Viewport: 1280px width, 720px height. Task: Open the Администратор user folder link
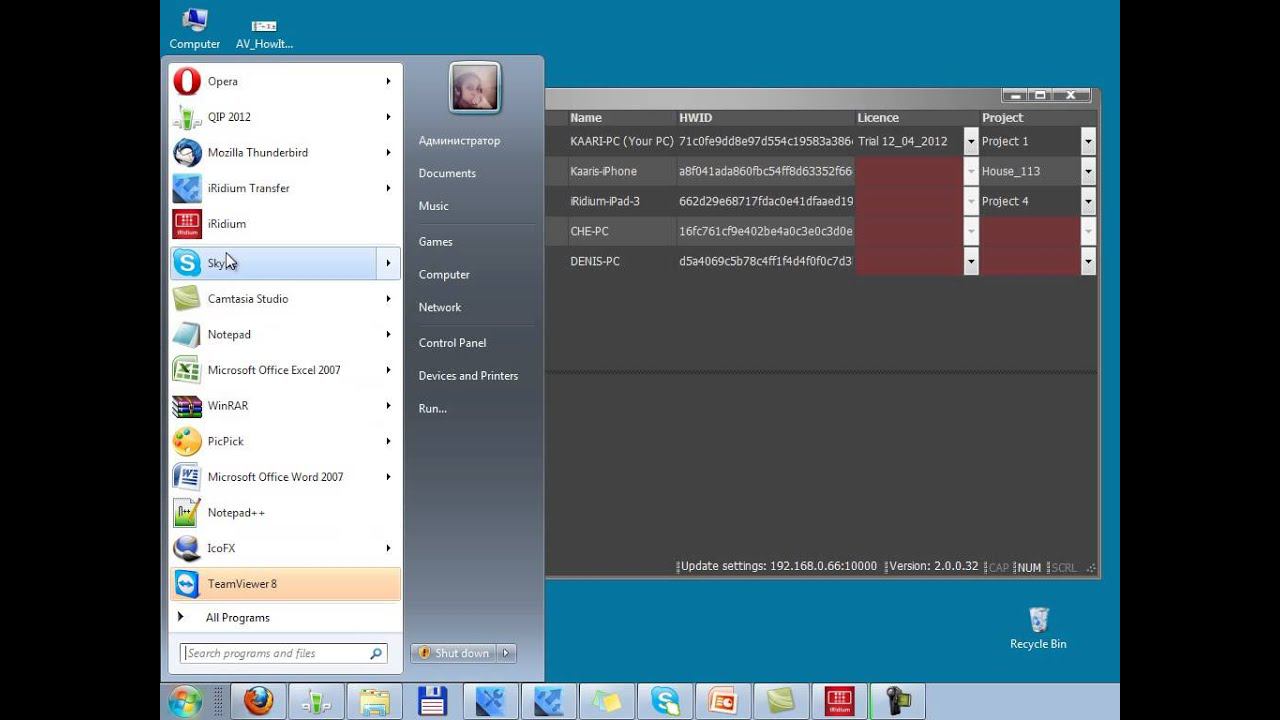click(459, 141)
